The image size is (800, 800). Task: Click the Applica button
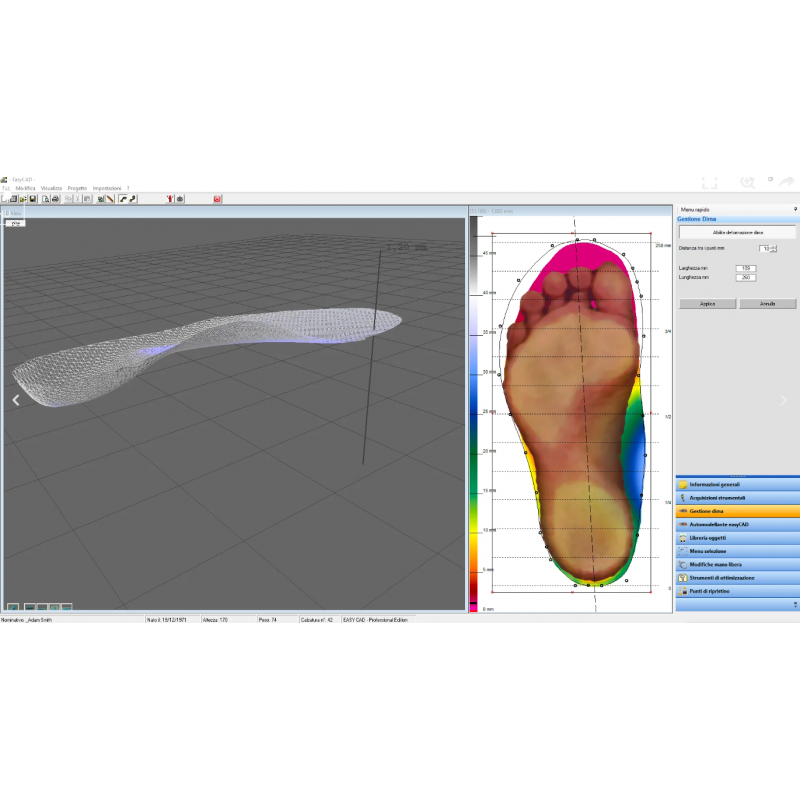[x=707, y=304]
